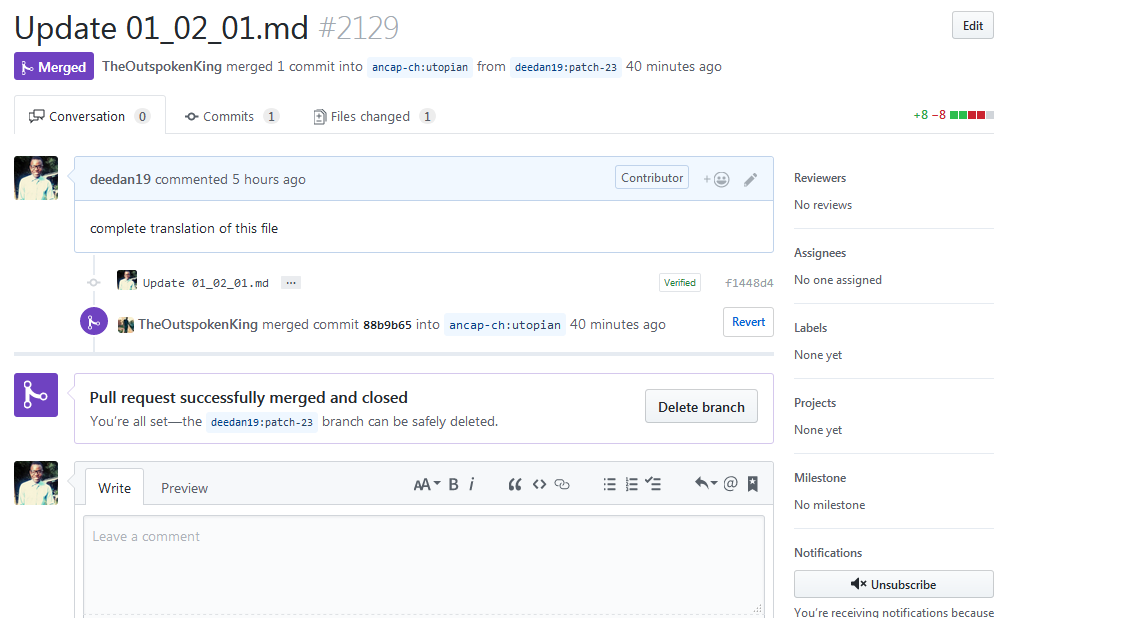Add a numbered list
1127x618 pixels.
pyautogui.click(x=631, y=484)
